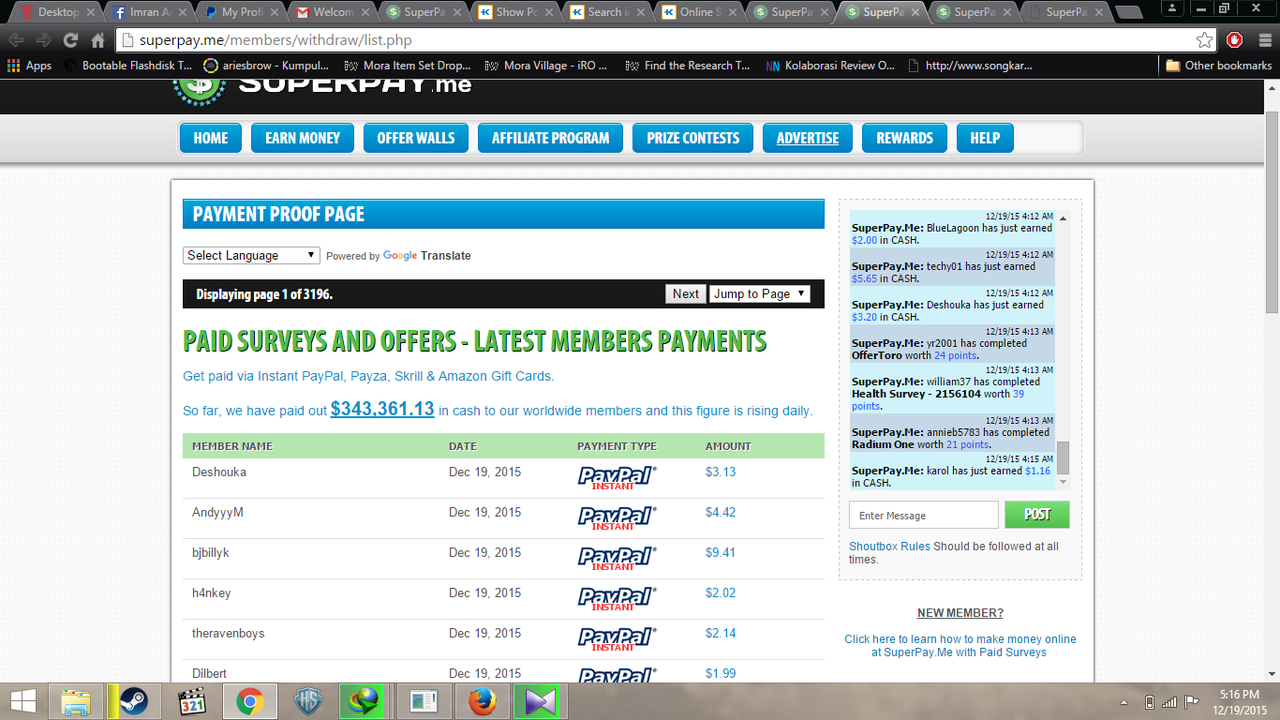Open the OFFER WALLS page
This screenshot has height=720, width=1280.
point(416,138)
